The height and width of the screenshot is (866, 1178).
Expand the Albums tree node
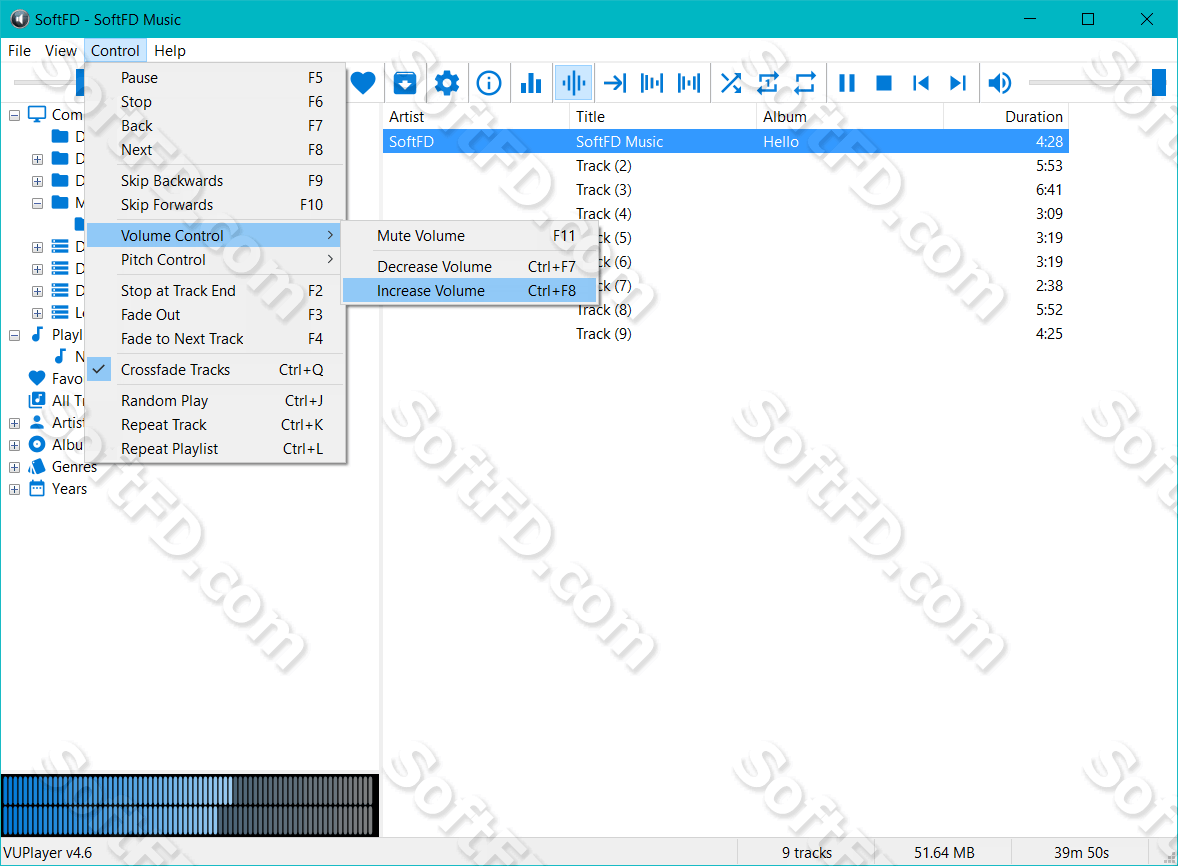pos(14,445)
